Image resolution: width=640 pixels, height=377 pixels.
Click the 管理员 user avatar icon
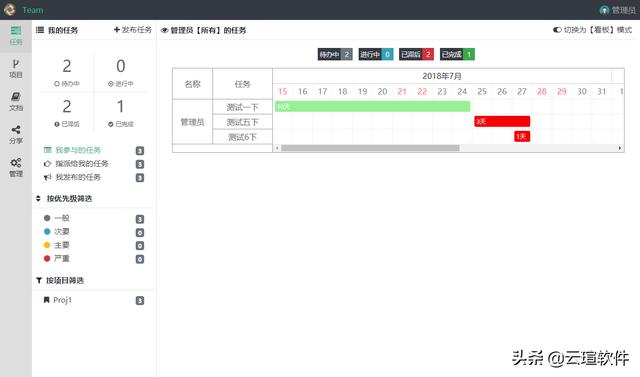tap(604, 10)
